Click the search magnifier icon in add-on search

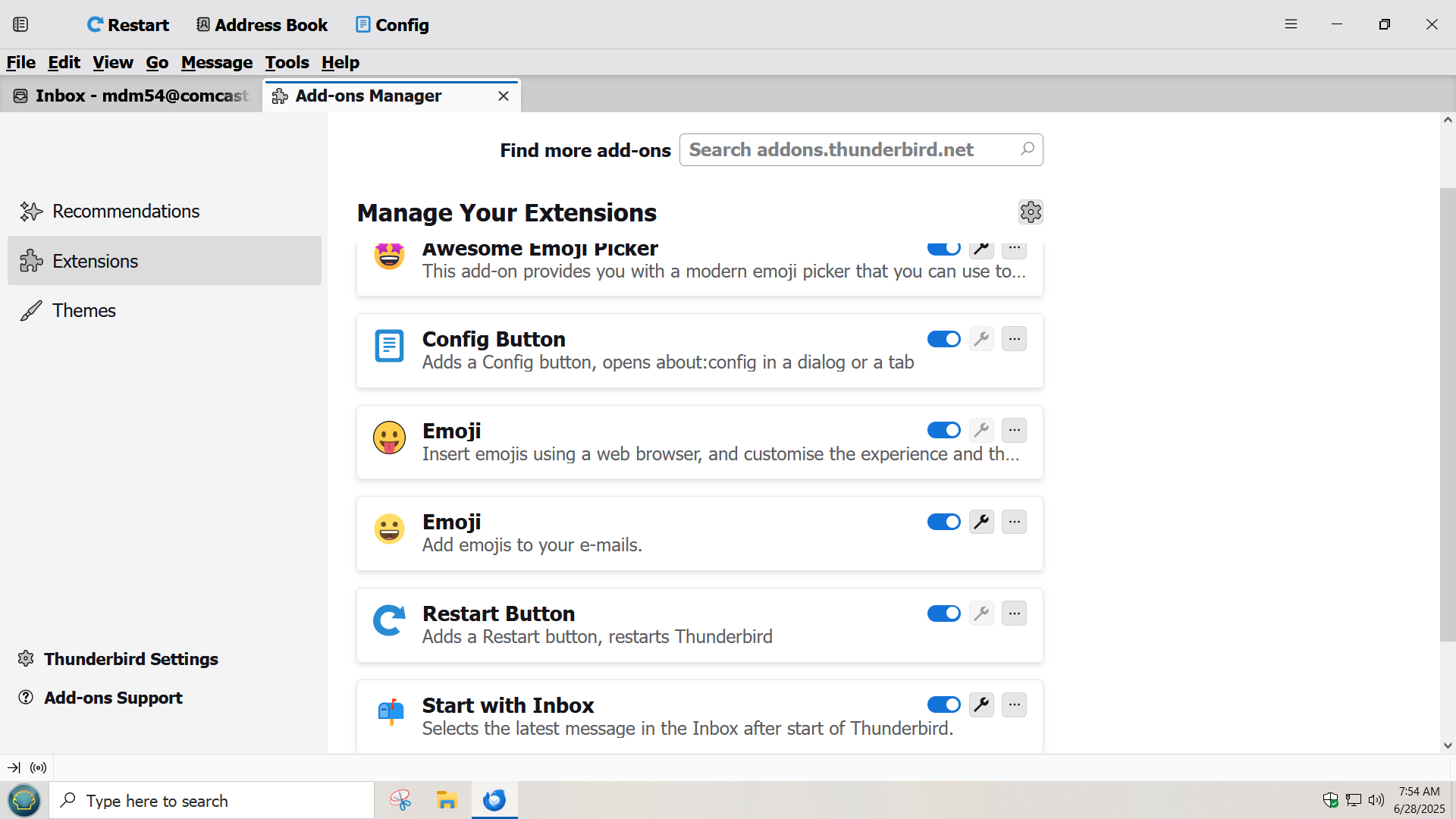point(1028,149)
